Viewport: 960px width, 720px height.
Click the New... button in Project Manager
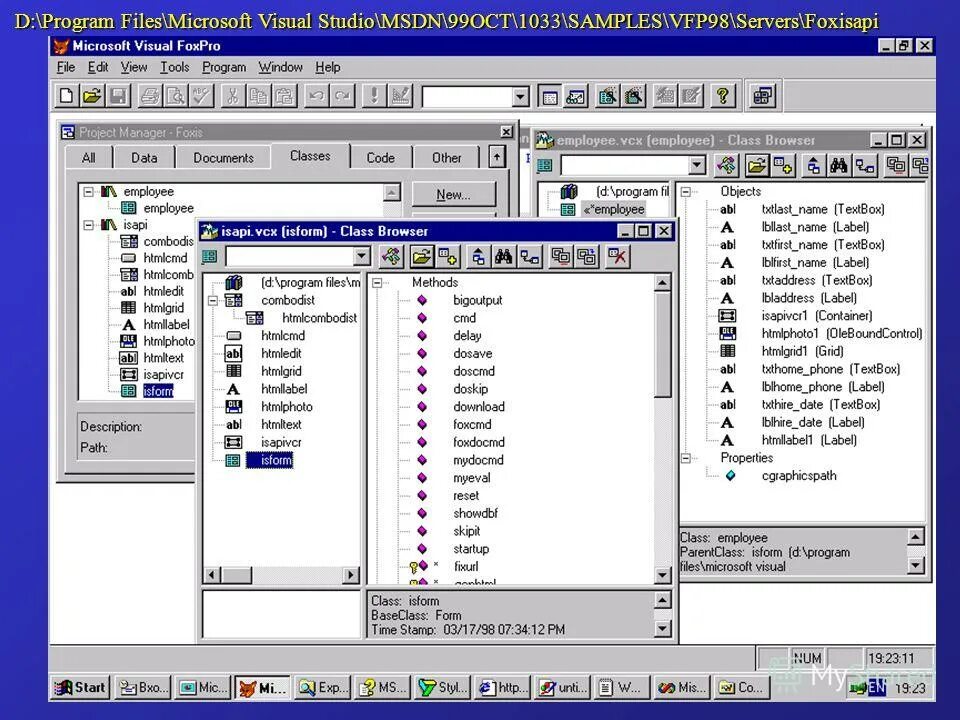click(x=454, y=195)
